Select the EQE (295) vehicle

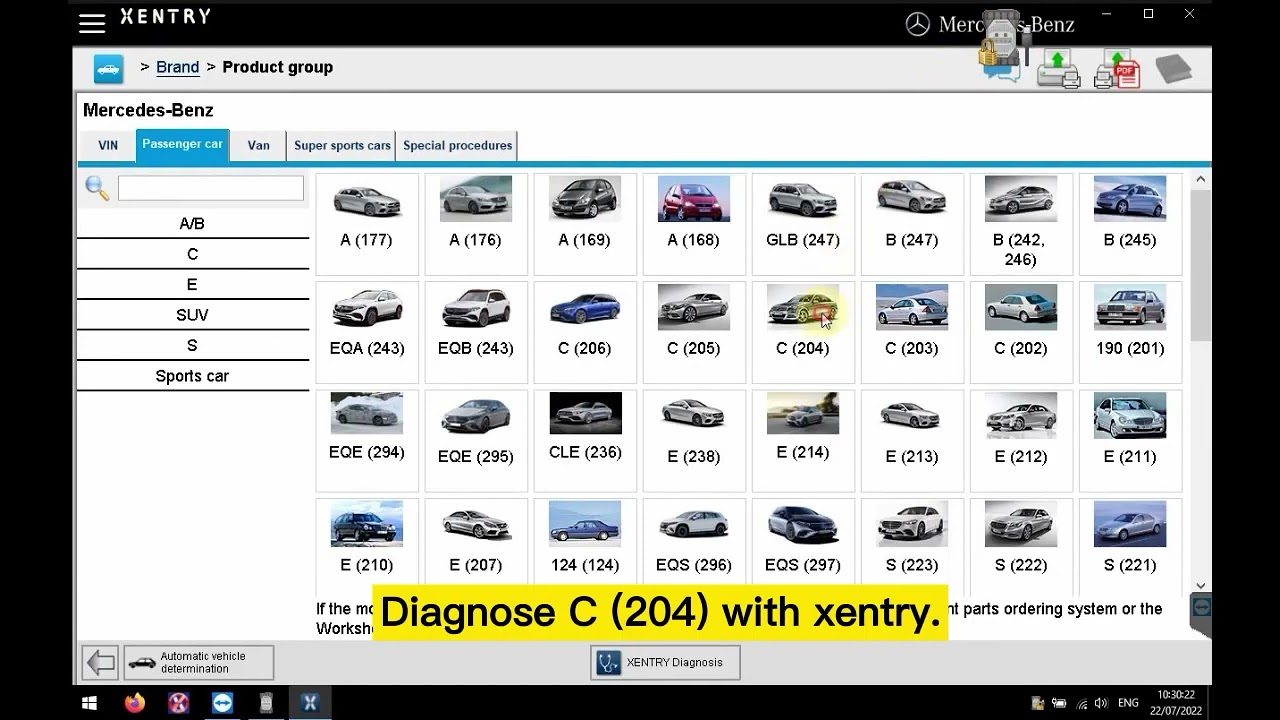[x=476, y=440]
